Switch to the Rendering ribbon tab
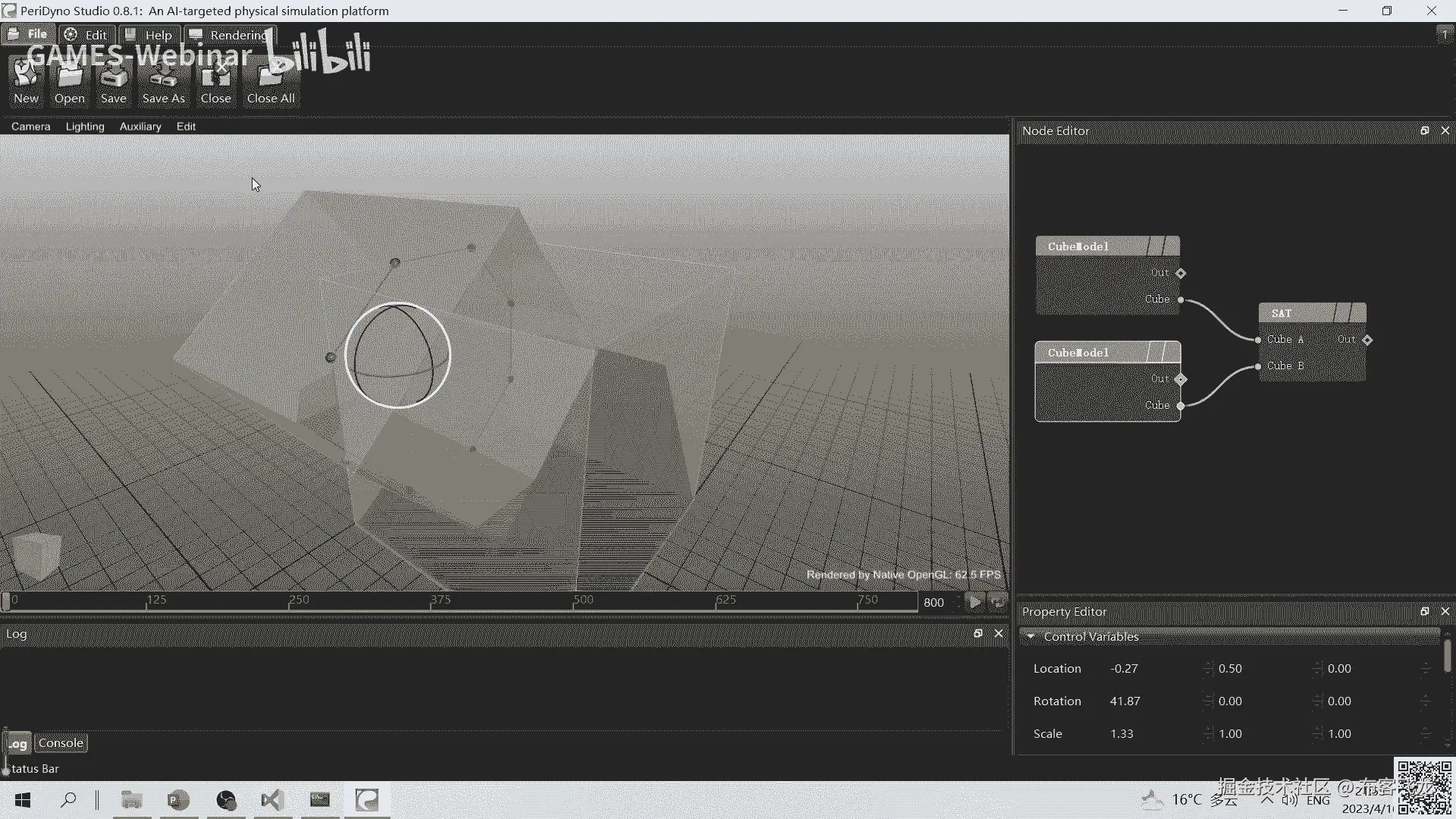 (x=230, y=35)
